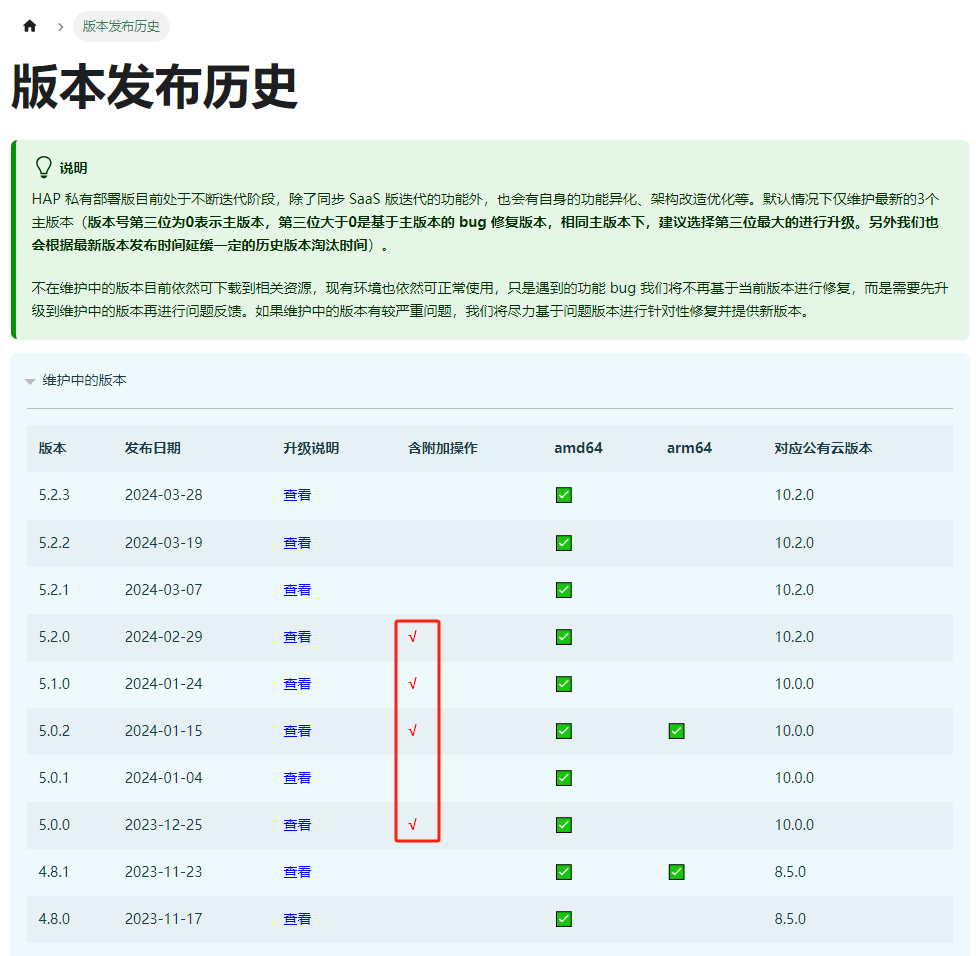Screen dimensions: 976x956
Task: Click the arm64 green check icon for 5.0.2
Action: [x=676, y=731]
